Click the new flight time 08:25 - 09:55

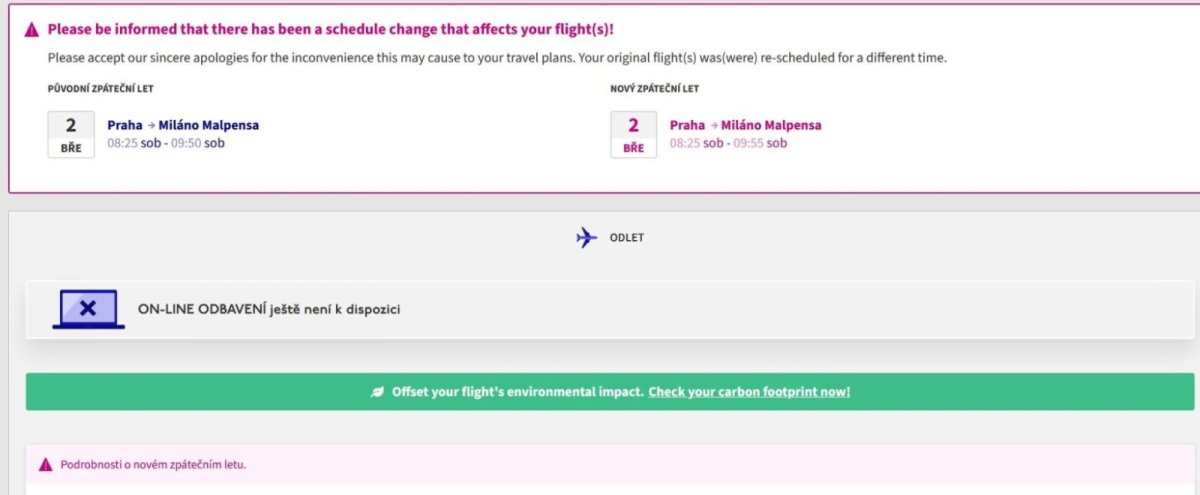coord(728,143)
